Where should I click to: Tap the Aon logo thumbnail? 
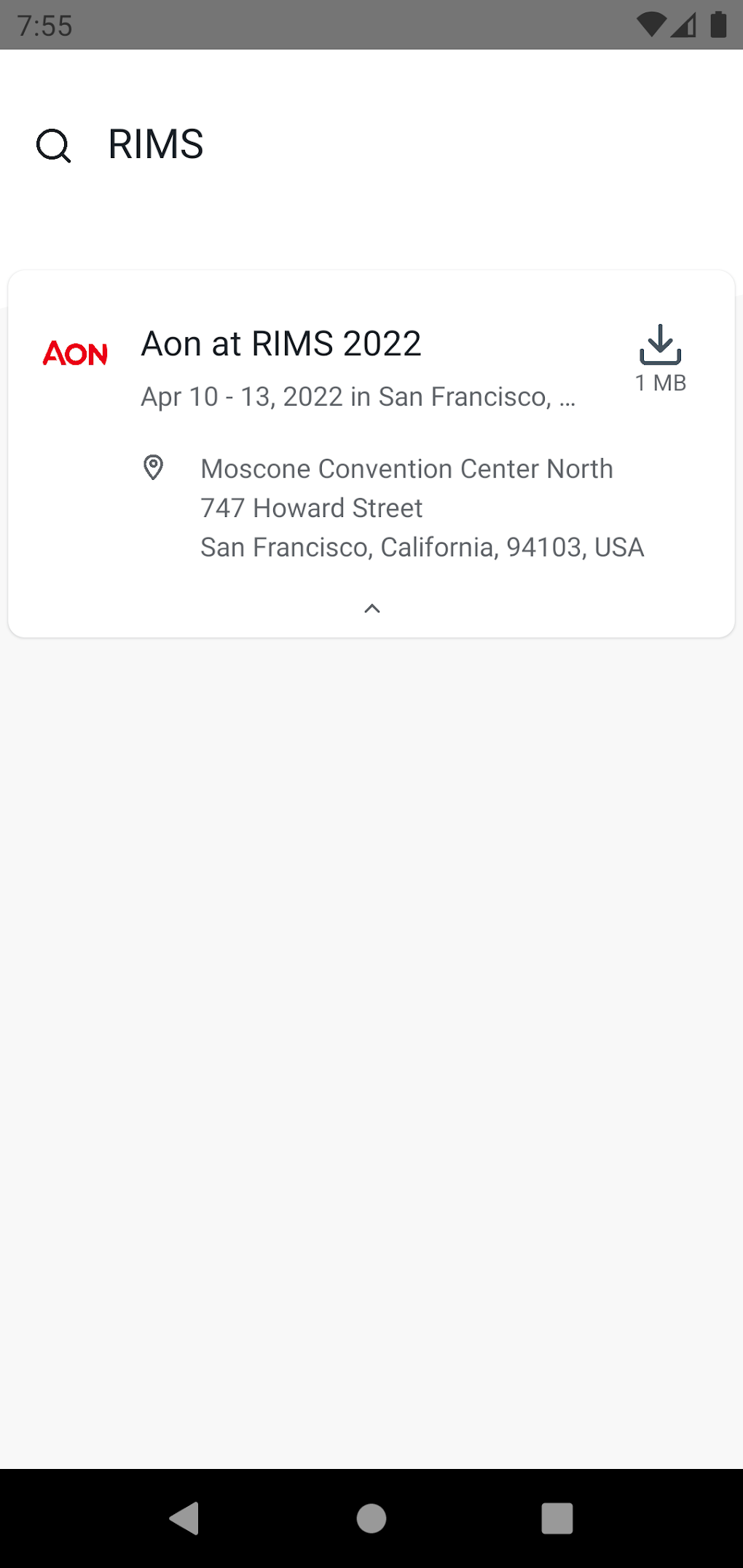click(75, 354)
